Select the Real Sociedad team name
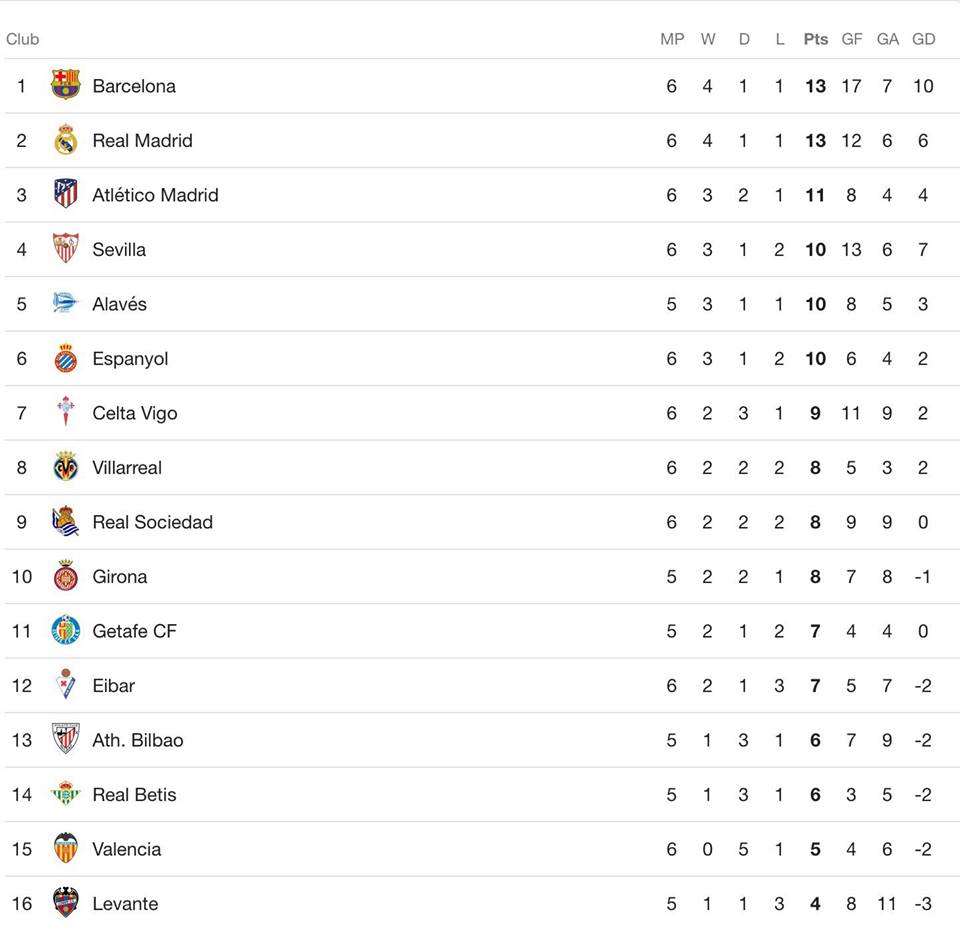Image resolution: width=960 pixels, height=930 pixels. [152, 522]
